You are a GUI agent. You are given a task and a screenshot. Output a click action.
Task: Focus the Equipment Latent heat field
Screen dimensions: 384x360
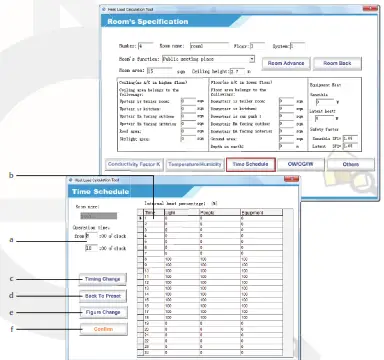(x=325, y=118)
